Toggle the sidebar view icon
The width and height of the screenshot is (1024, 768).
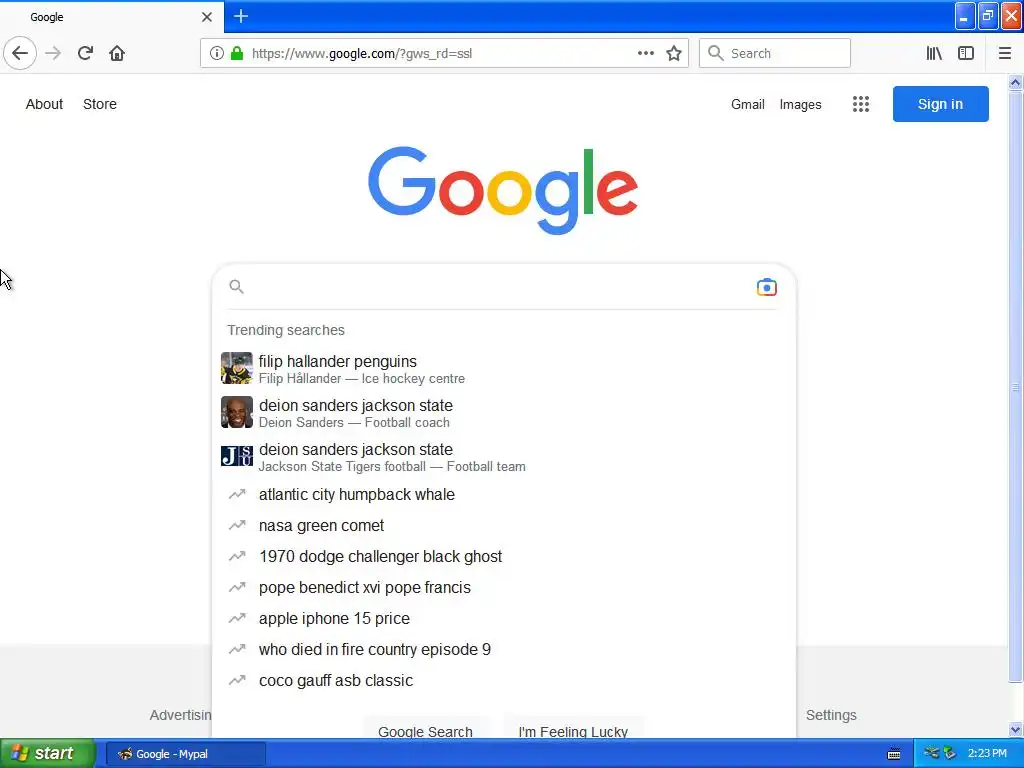pyautogui.click(x=966, y=53)
